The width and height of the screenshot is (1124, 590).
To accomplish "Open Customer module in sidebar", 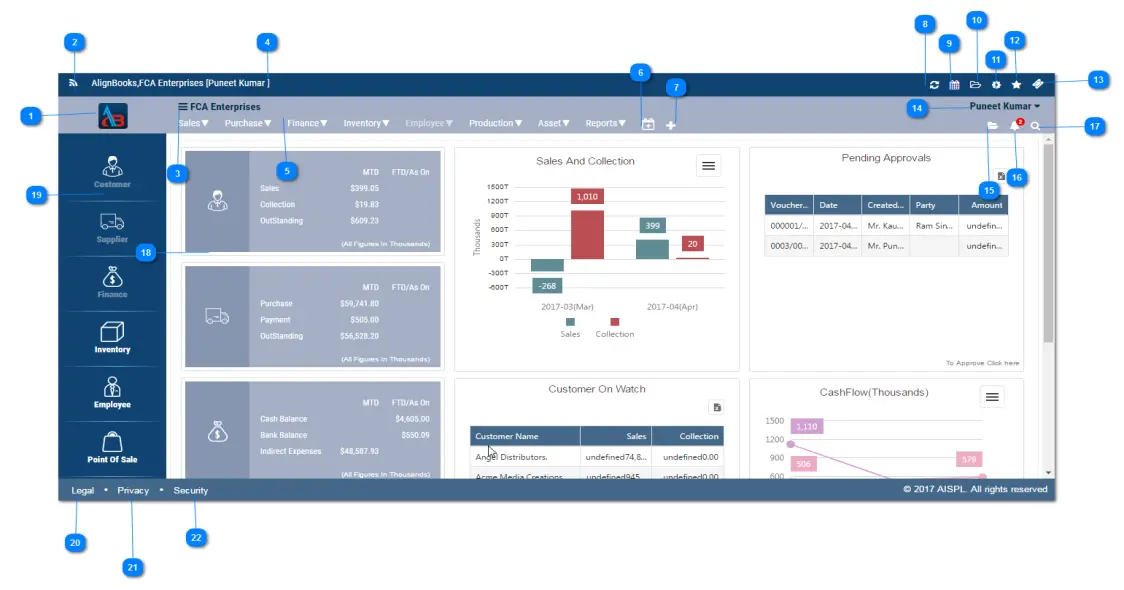I will (x=113, y=172).
